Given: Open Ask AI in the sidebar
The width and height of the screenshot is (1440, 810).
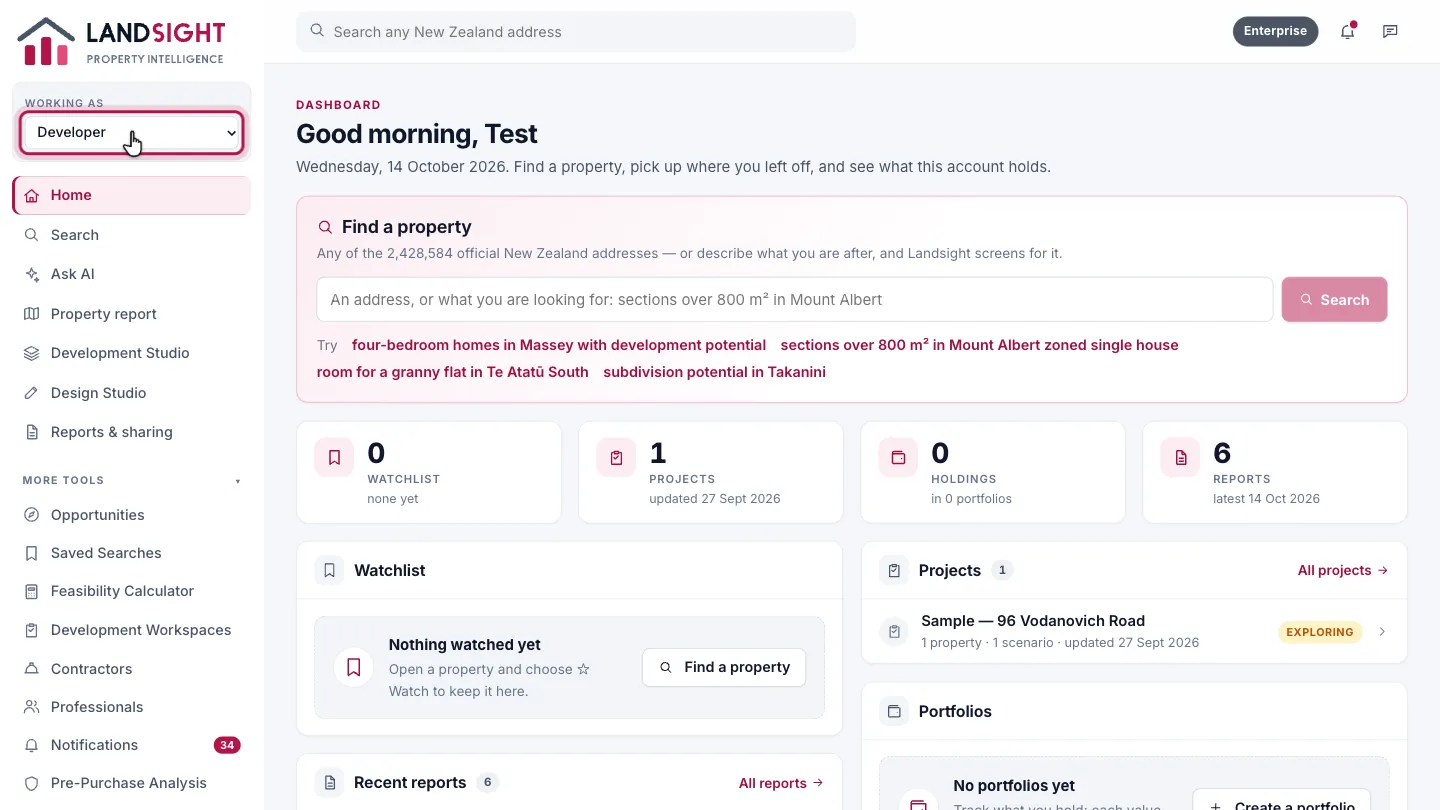Looking at the screenshot, I should [x=132, y=274].
